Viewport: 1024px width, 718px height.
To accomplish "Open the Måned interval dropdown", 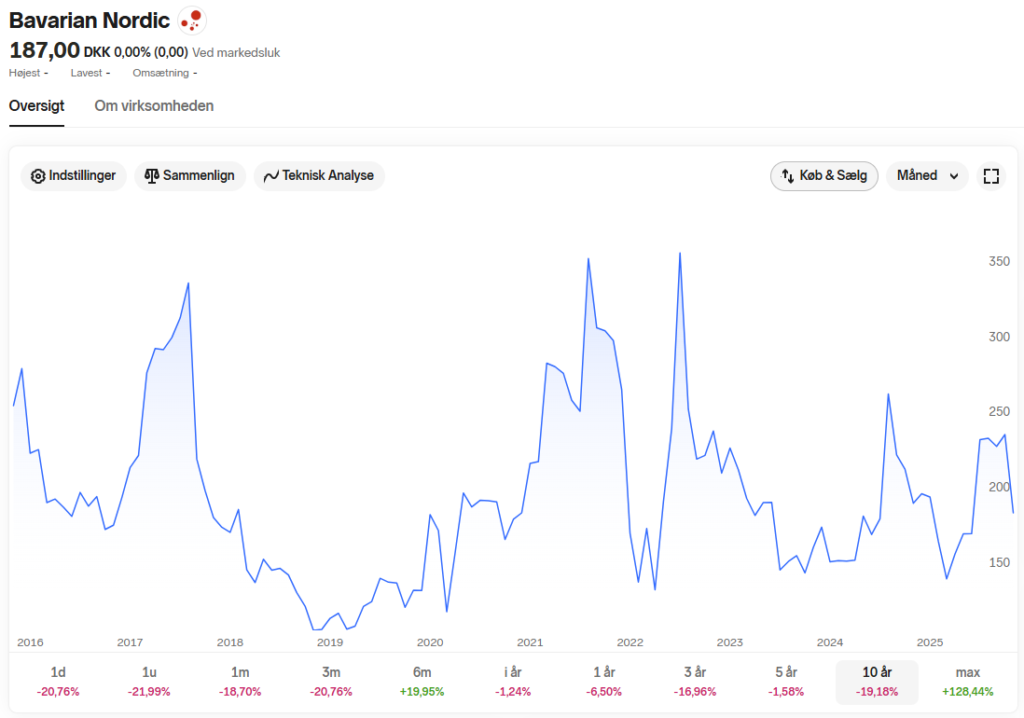I will pyautogui.click(x=927, y=176).
